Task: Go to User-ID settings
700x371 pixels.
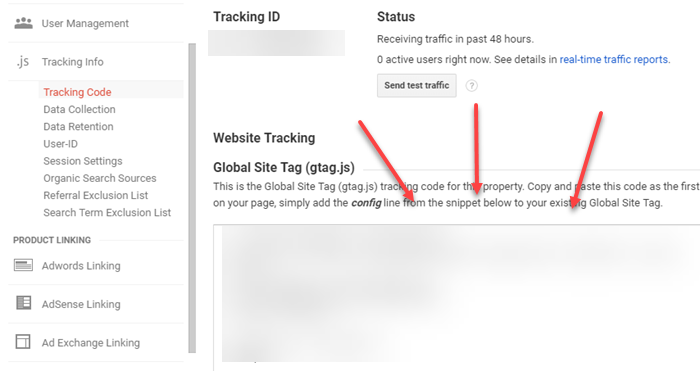Action: click(60, 144)
